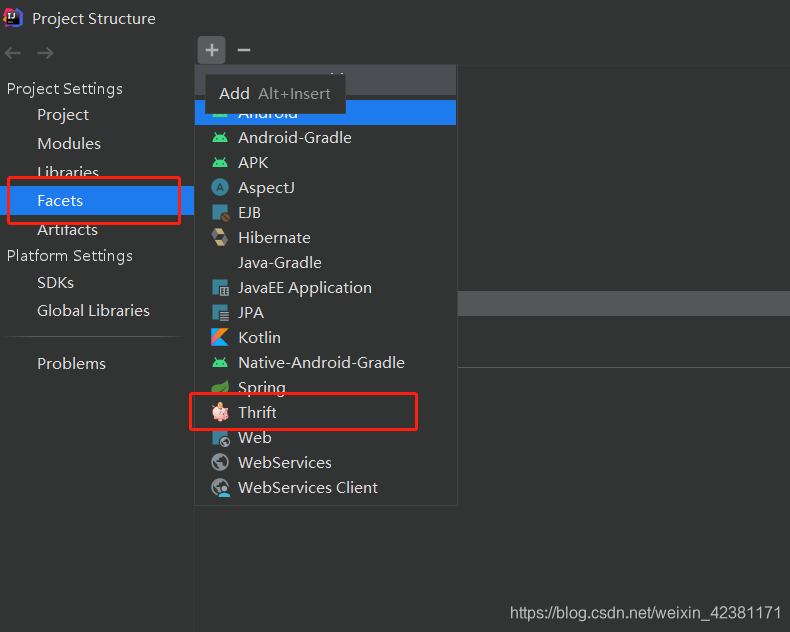790x632 pixels.
Task: Go back with the left arrow
Action: (x=13, y=52)
